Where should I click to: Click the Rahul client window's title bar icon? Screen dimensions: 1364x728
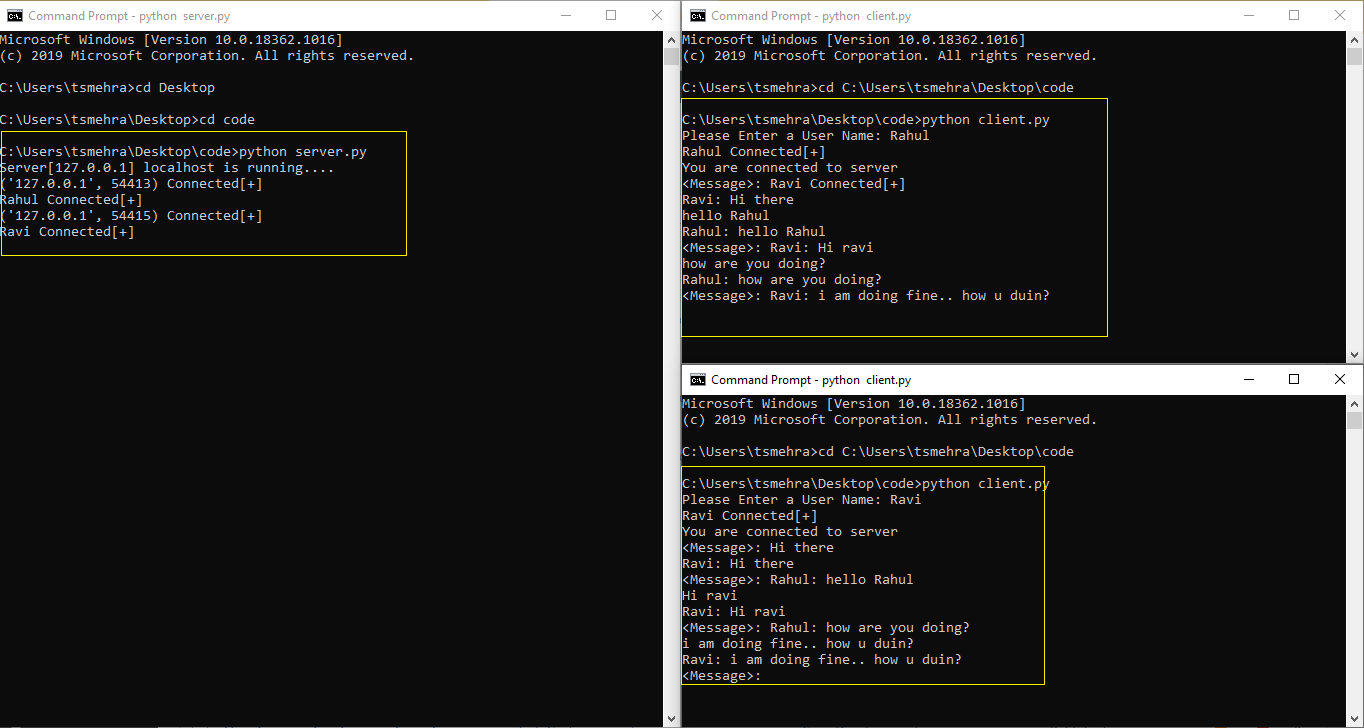[698, 16]
